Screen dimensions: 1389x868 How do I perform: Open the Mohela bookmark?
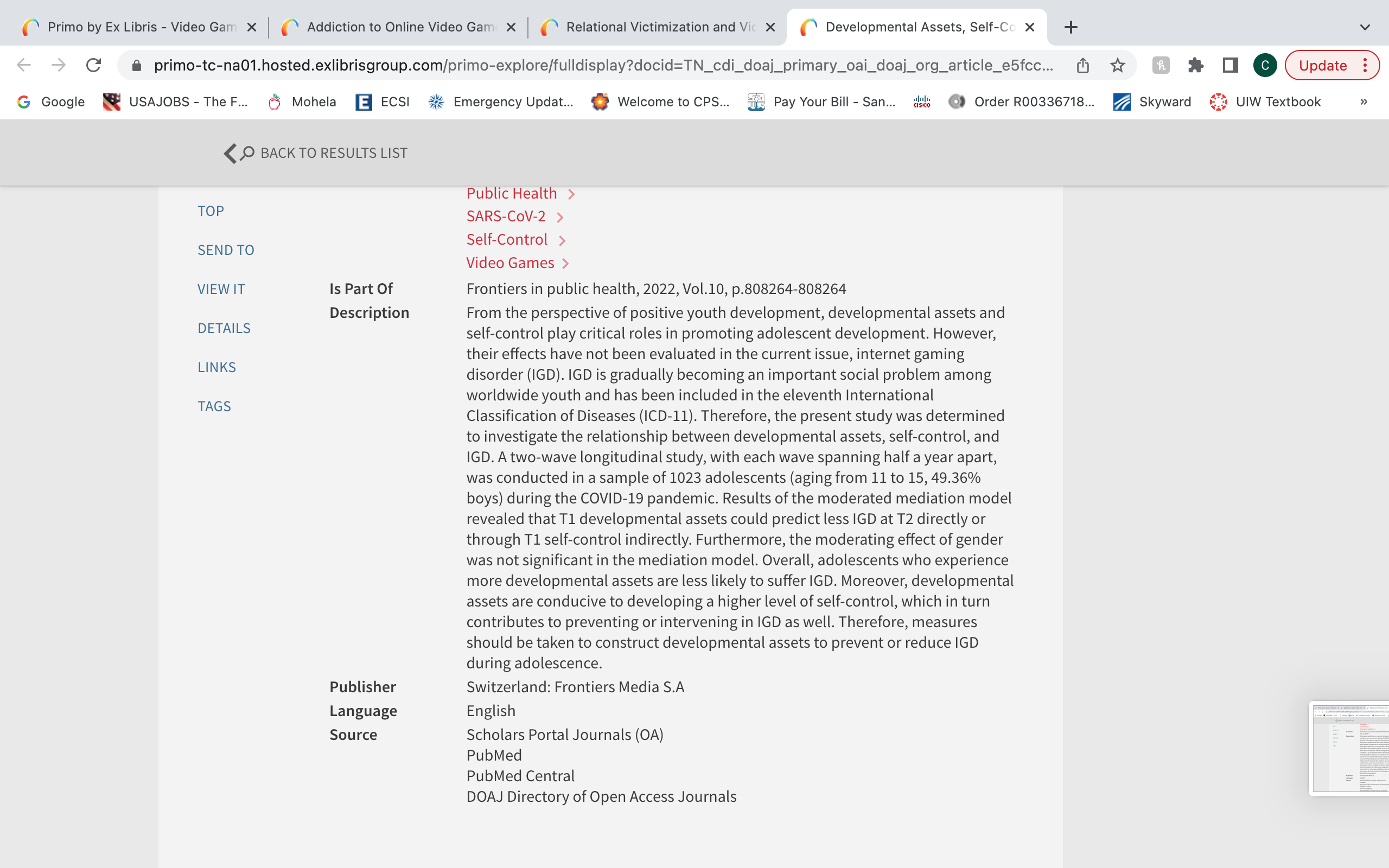click(302, 101)
